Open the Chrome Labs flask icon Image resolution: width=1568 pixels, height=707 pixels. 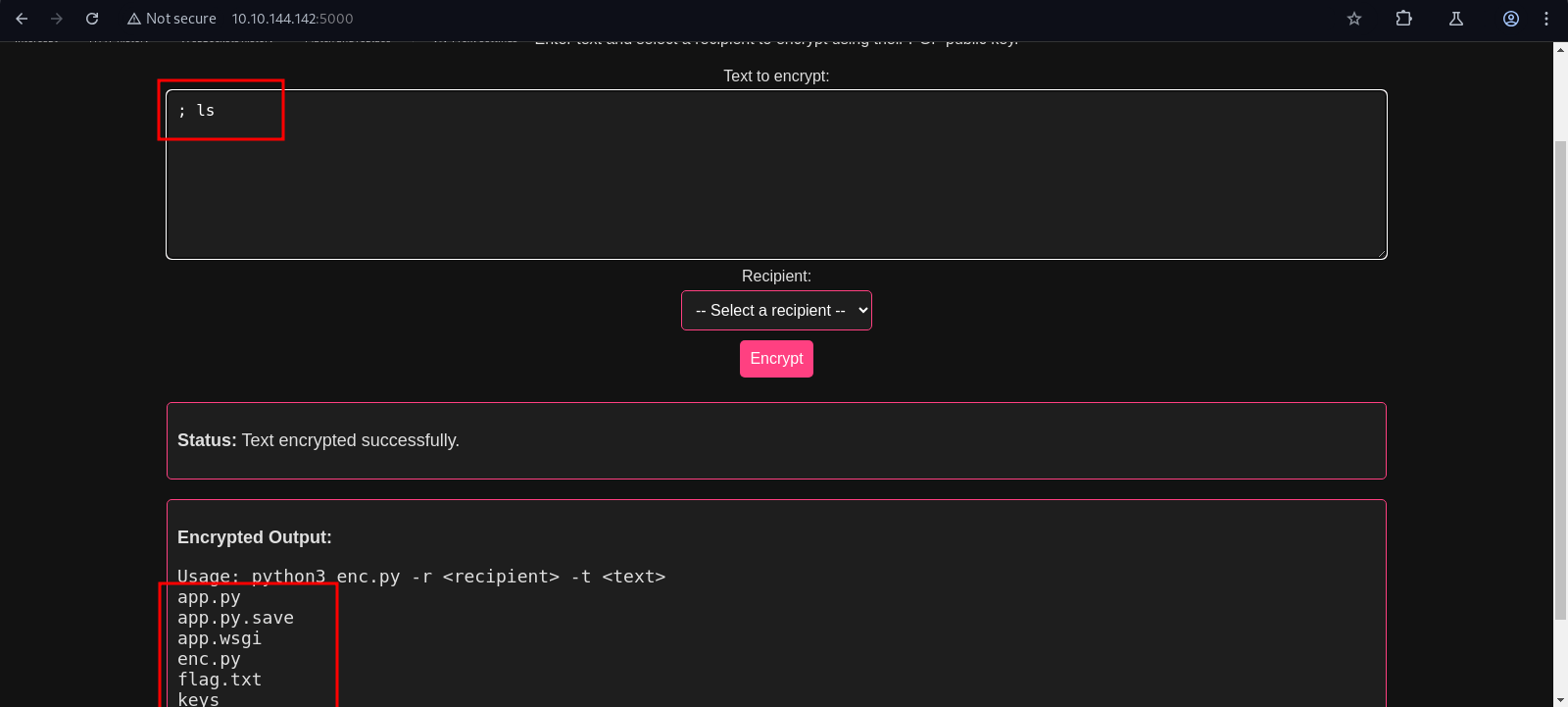tap(1456, 19)
